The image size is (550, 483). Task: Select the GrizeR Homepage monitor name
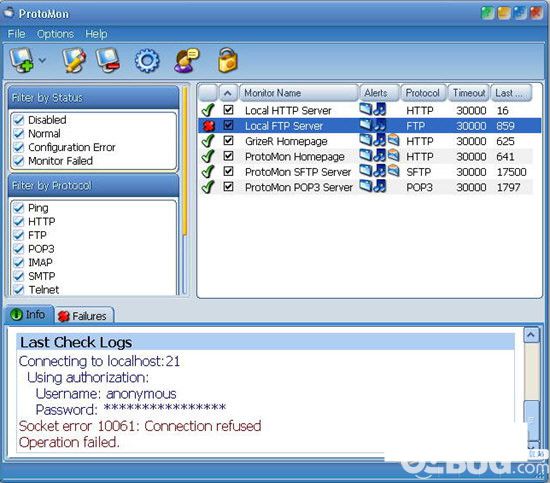pyautogui.click(x=286, y=141)
